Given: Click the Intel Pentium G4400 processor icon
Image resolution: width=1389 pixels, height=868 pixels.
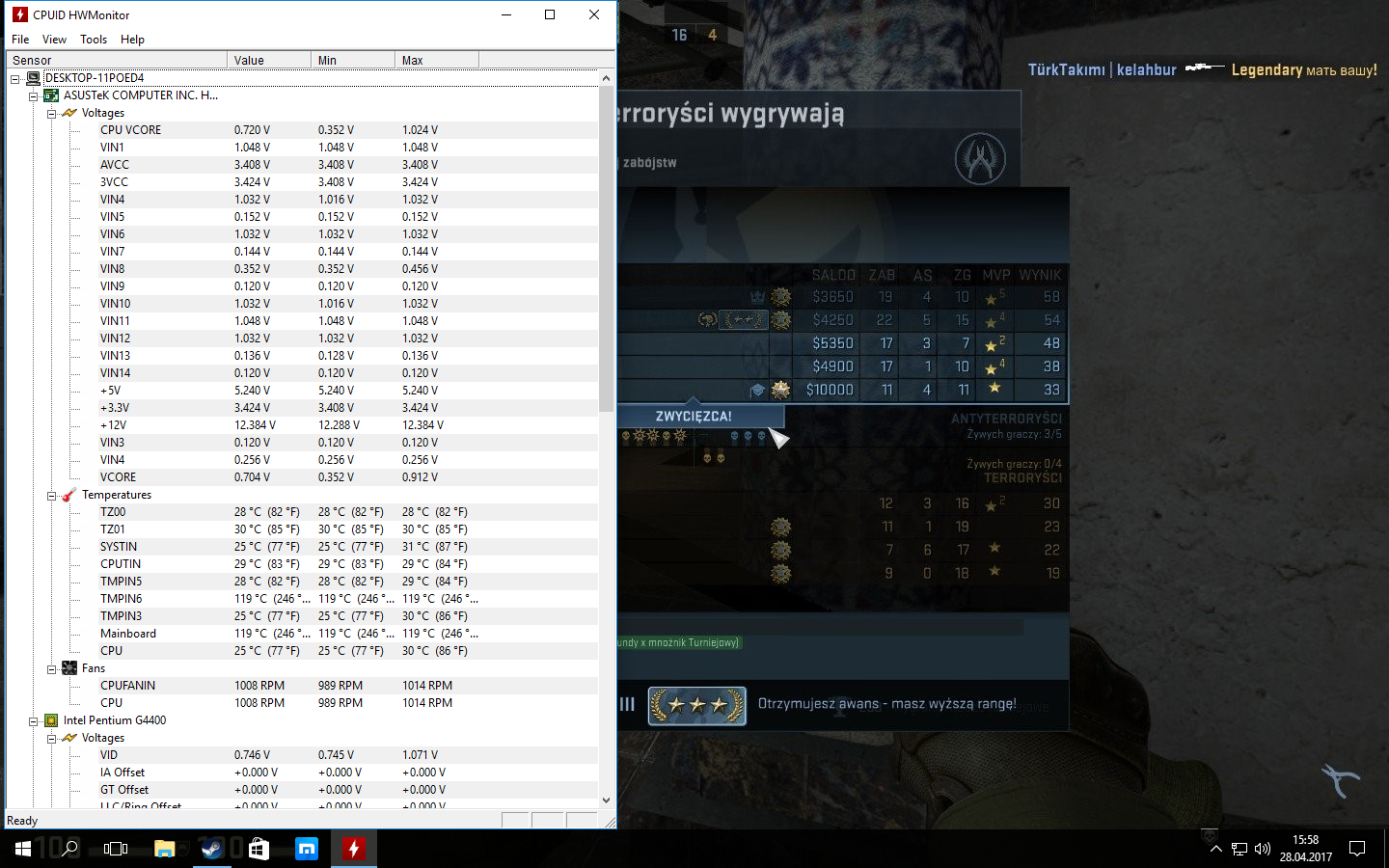Looking at the screenshot, I should pyautogui.click(x=51, y=720).
